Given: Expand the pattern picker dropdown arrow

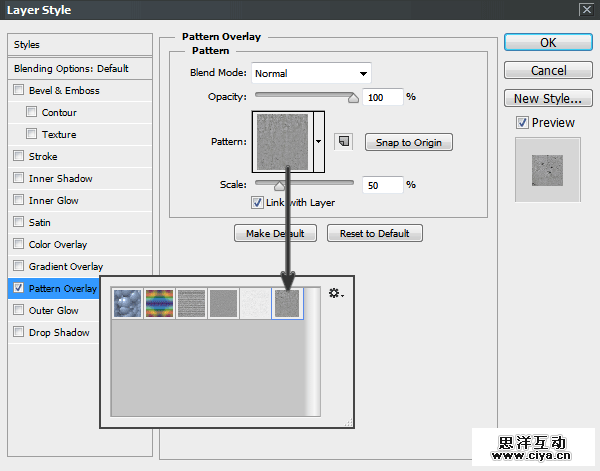Looking at the screenshot, I should click(319, 142).
